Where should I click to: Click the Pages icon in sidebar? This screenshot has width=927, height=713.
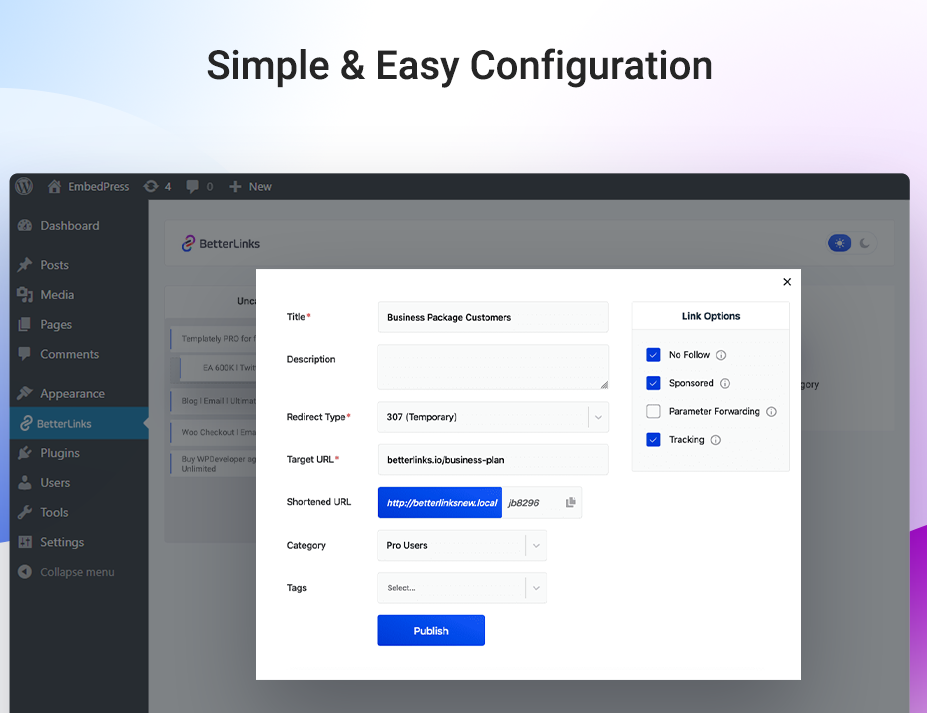click(25, 324)
